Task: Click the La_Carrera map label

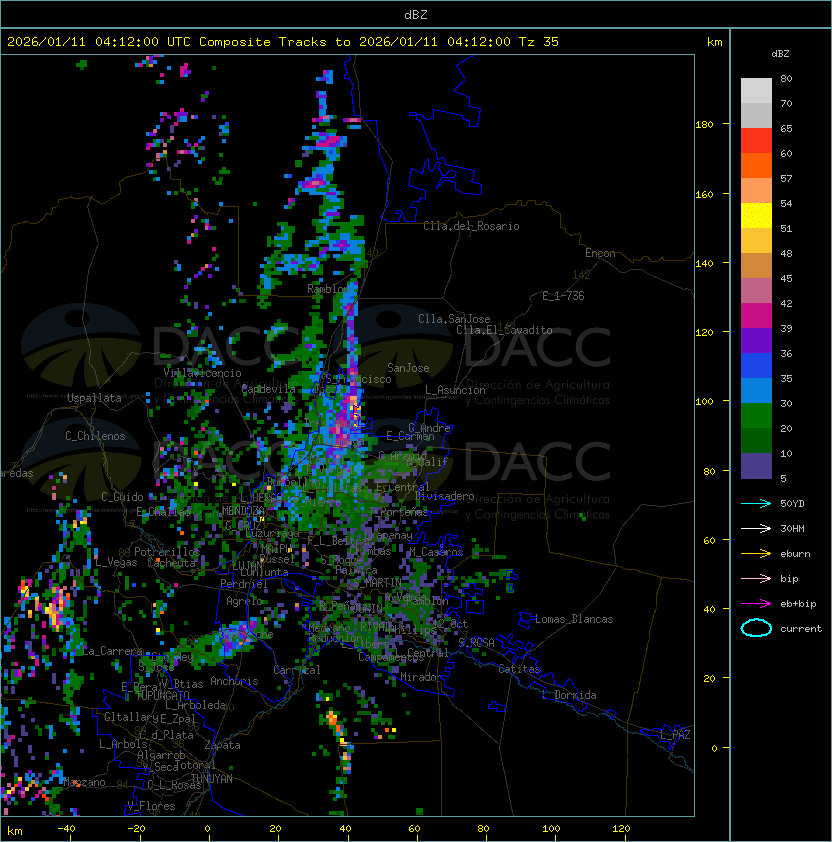Action: (112, 651)
